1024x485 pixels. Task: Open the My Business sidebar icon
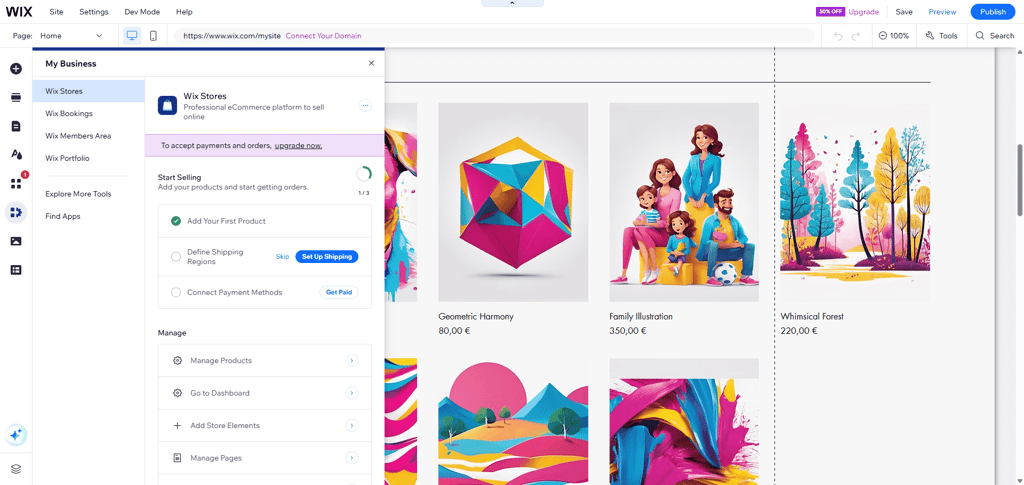[x=16, y=212]
